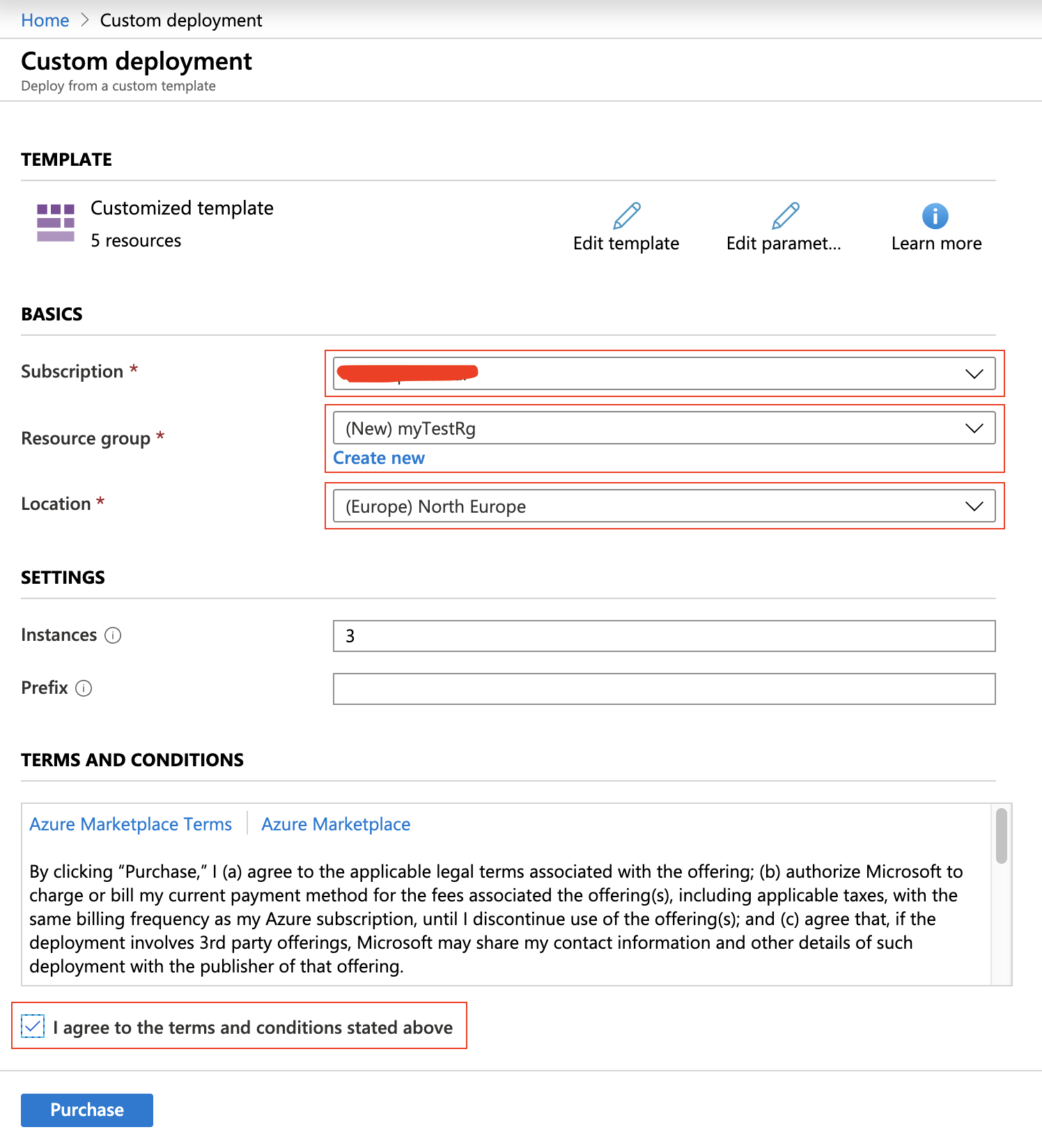Image resolution: width=1042 pixels, height=1148 pixels.
Task: Open the Azure Marketplace link
Action: coord(336,824)
